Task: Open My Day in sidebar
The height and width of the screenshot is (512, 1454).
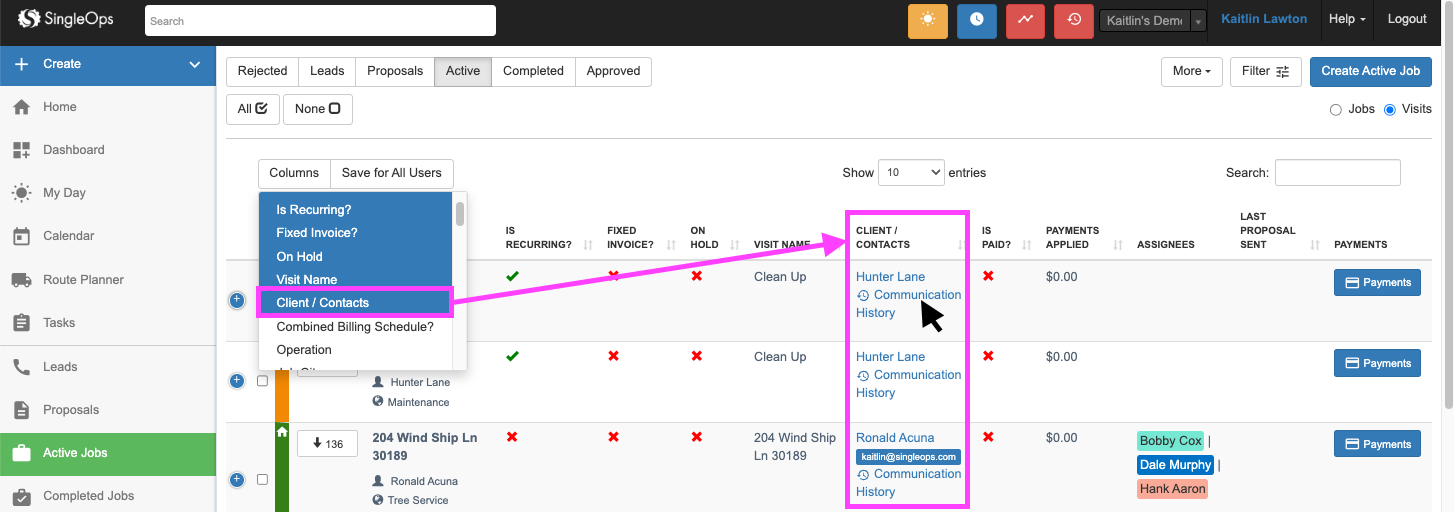Action: (x=64, y=193)
